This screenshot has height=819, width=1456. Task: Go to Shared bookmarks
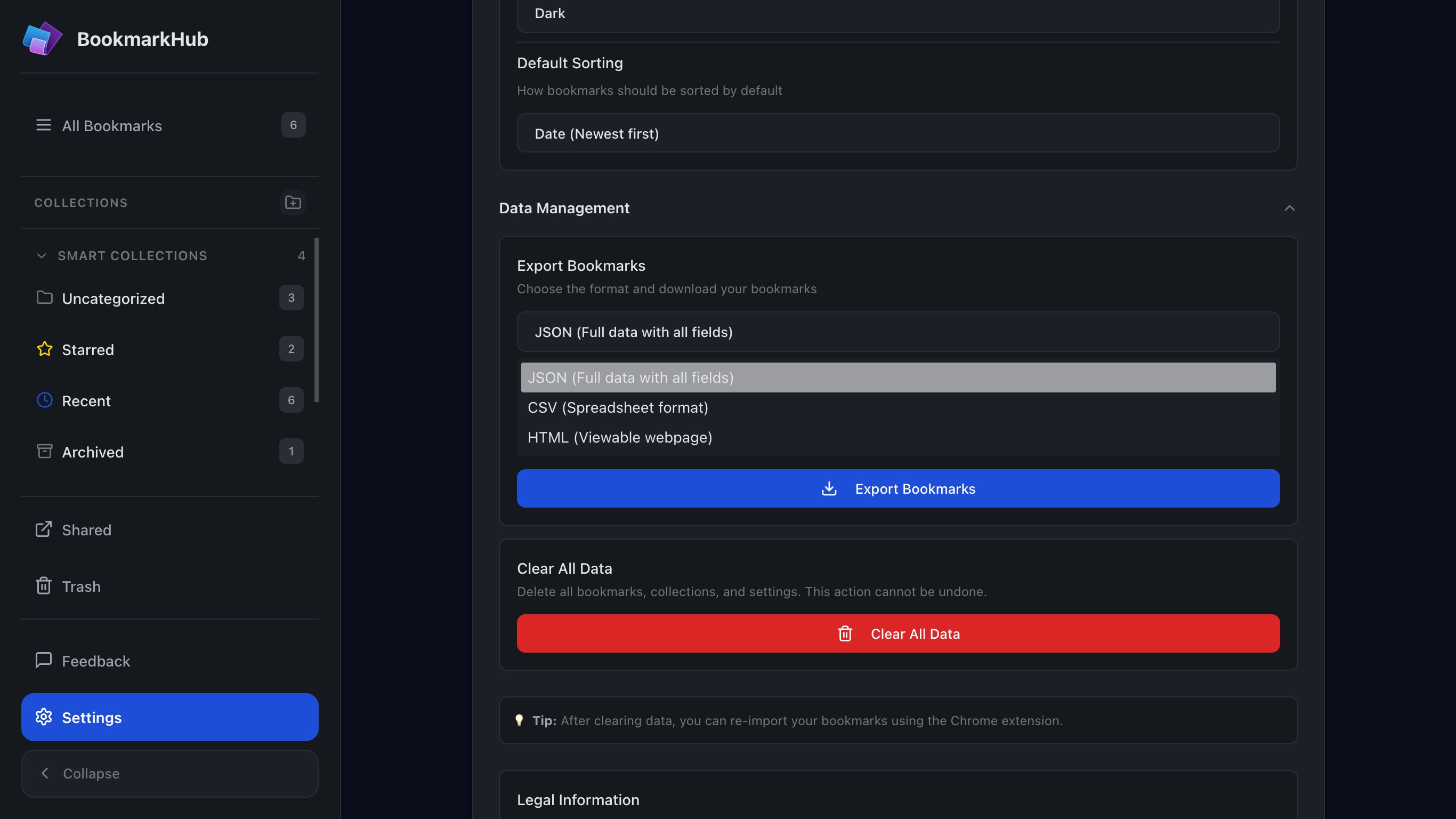[x=169, y=529]
